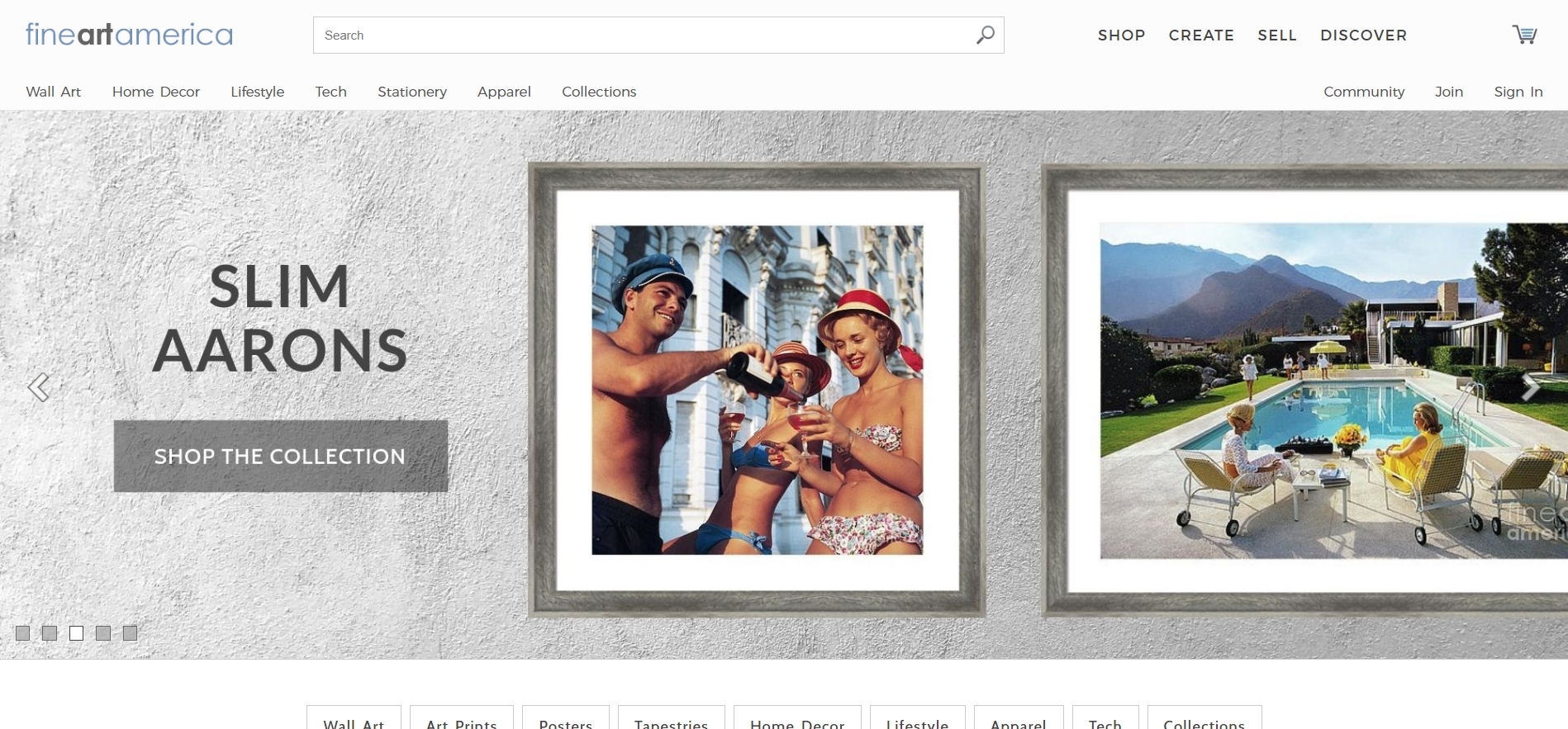
Task: Select the third carousel slide indicator
Action: click(76, 633)
